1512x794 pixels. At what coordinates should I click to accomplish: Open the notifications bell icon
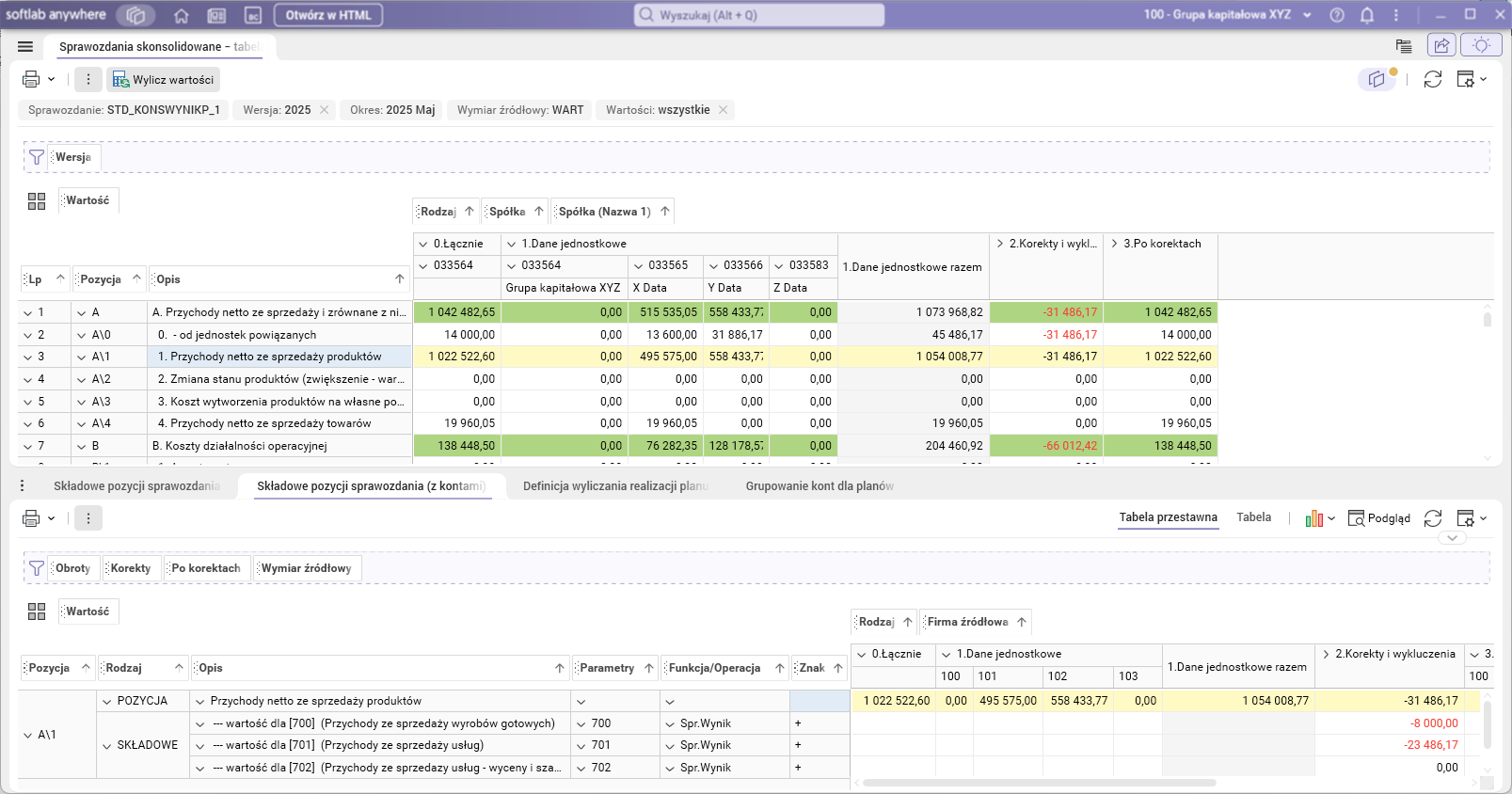1367,15
